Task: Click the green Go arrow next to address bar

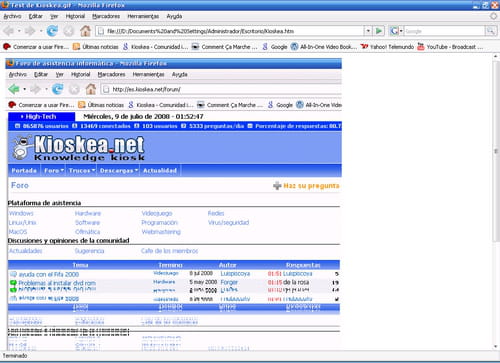Action: [379, 31]
